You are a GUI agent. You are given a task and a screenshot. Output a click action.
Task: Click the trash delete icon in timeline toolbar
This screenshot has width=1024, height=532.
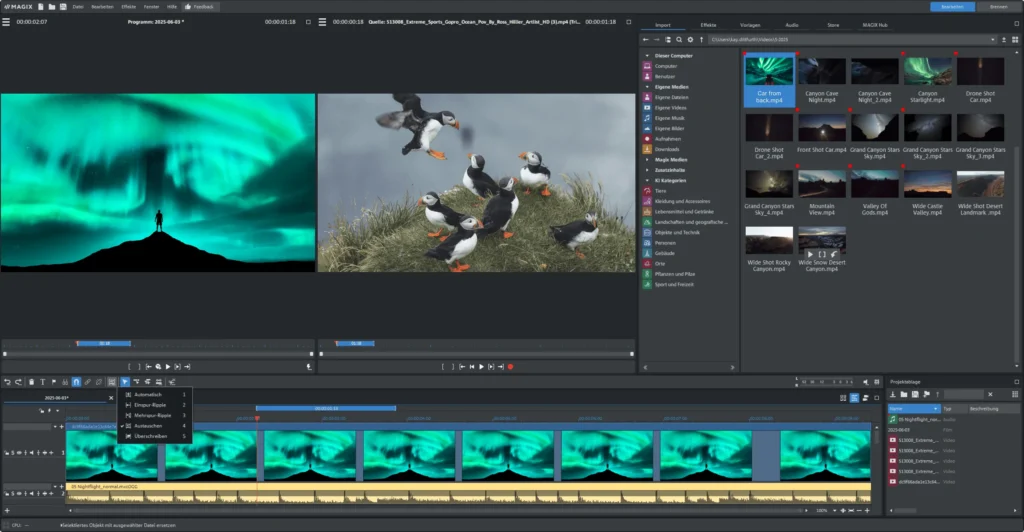pos(31,382)
